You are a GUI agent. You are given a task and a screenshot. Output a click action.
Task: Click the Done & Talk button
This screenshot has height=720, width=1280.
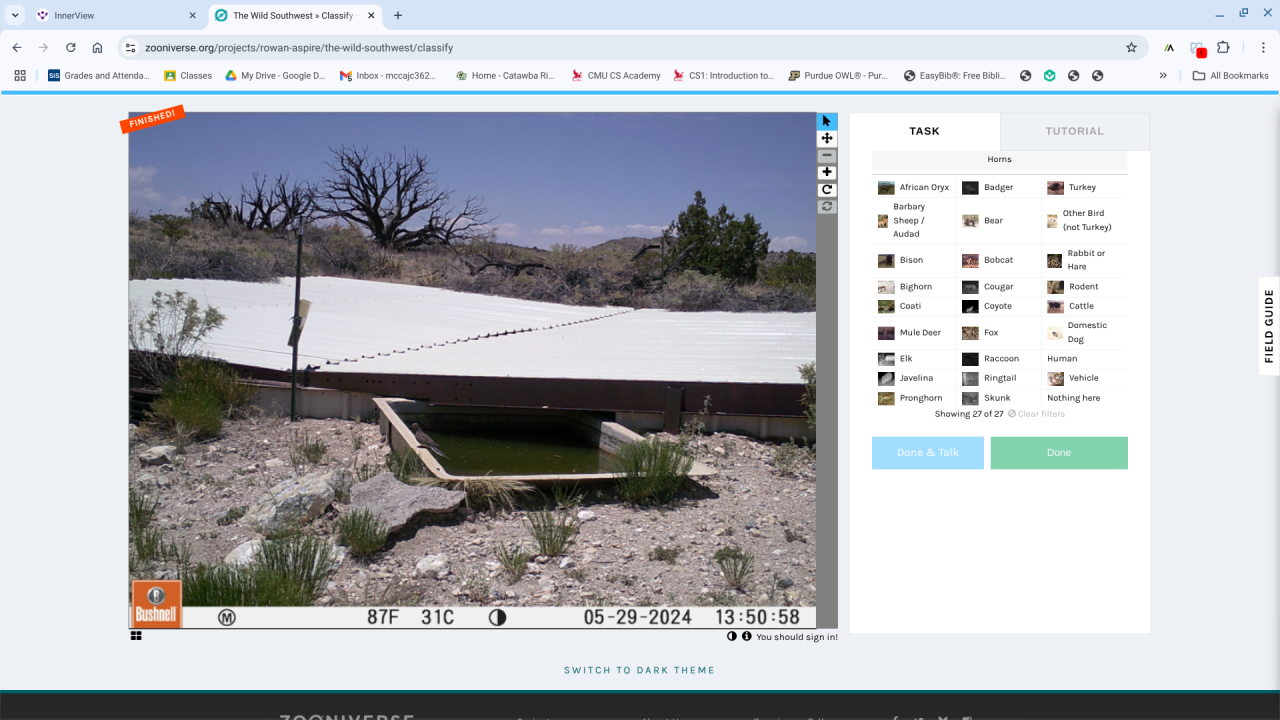point(928,453)
